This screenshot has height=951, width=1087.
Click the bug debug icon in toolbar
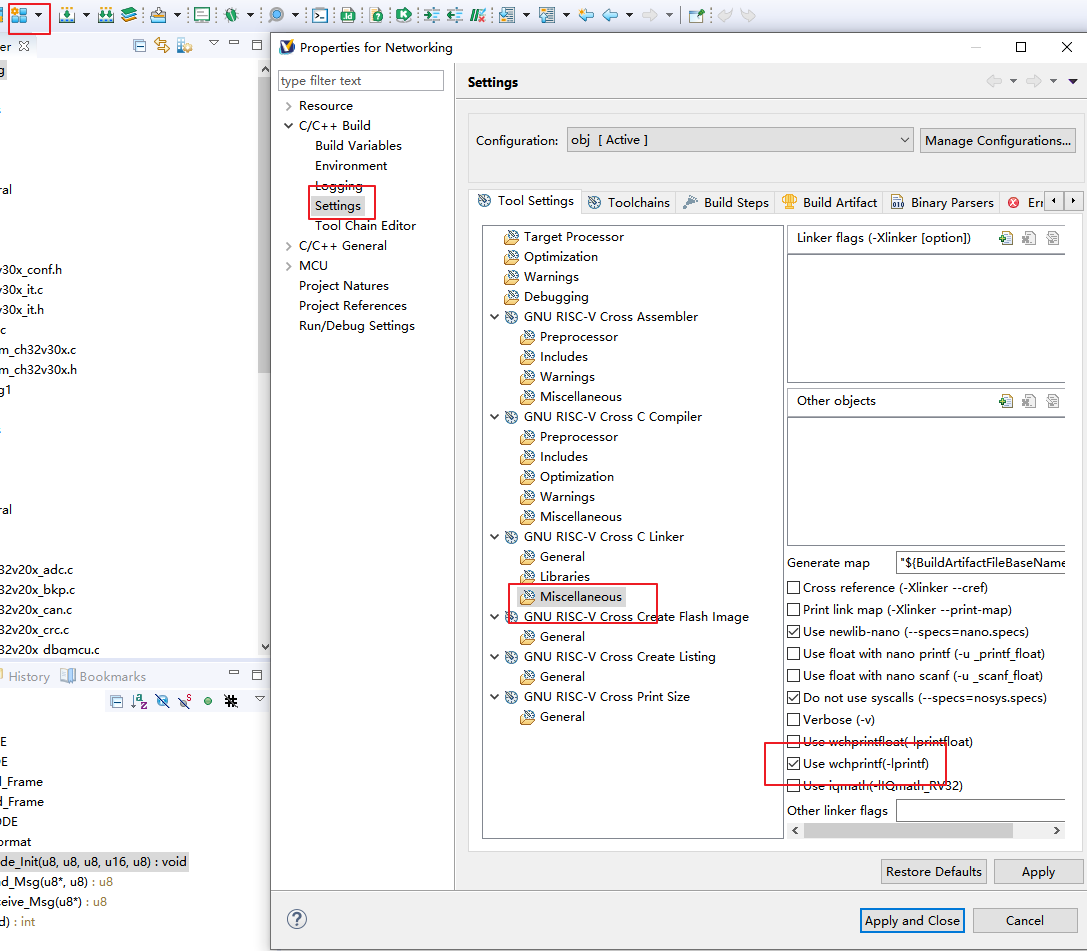click(x=231, y=15)
